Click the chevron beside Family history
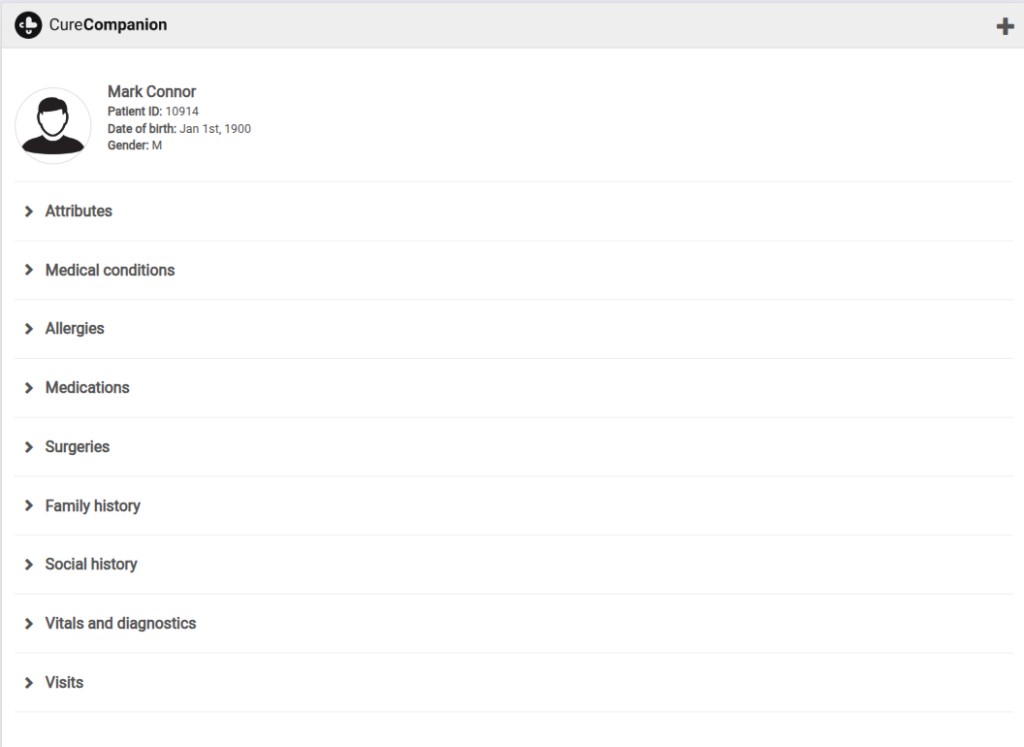This screenshot has height=747, width=1024. [x=29, y=506]
